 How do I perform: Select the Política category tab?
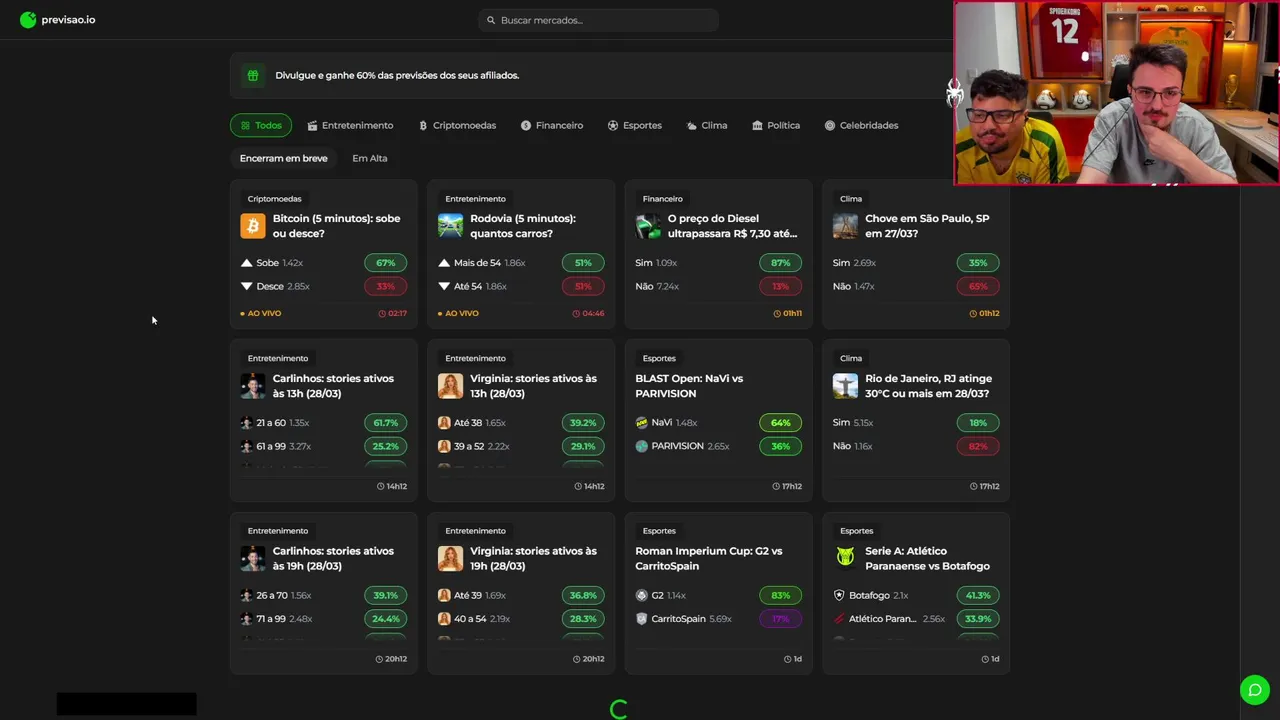(x=776, y=125)
